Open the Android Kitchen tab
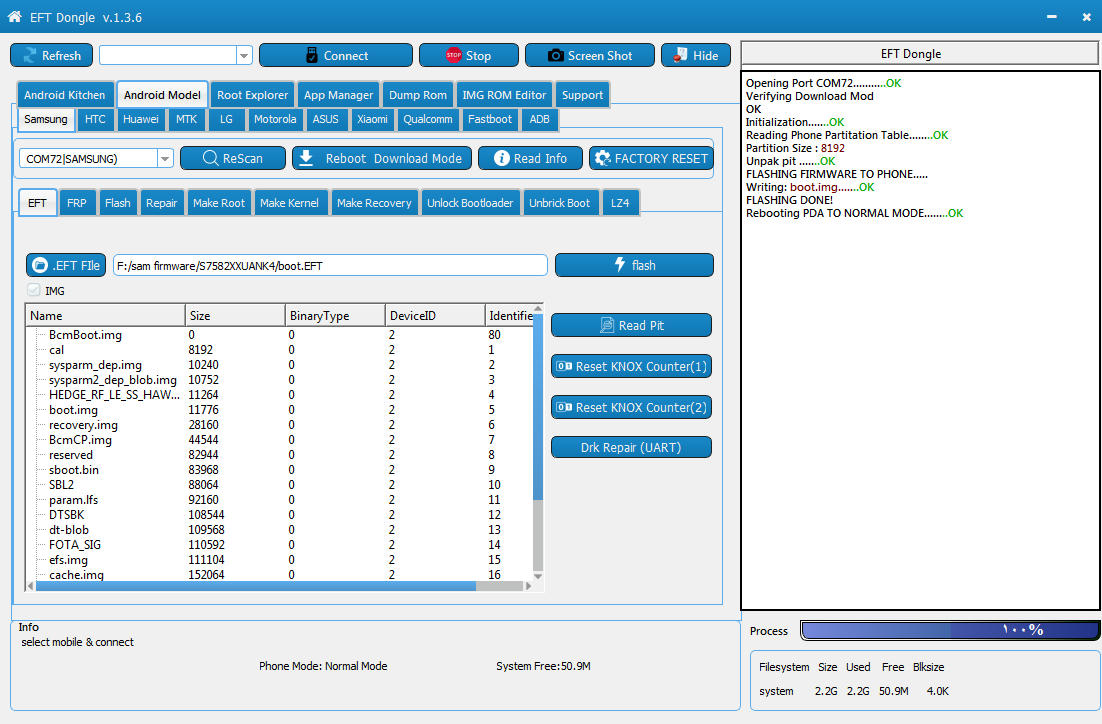 pyautogui.click(x=65, y=95)
